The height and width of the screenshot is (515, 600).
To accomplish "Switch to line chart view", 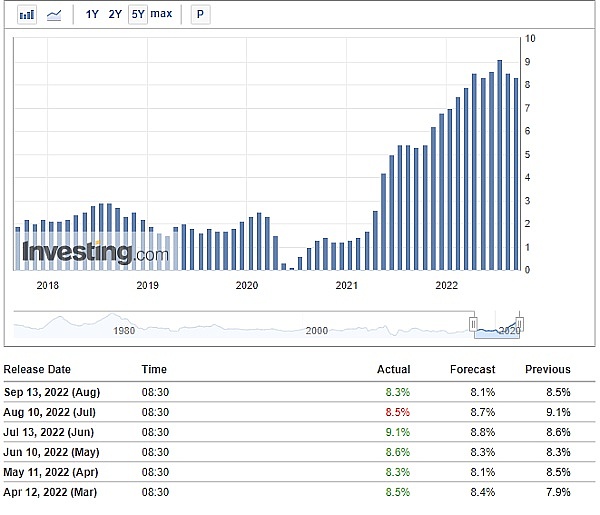I will (x=54, y=15).
